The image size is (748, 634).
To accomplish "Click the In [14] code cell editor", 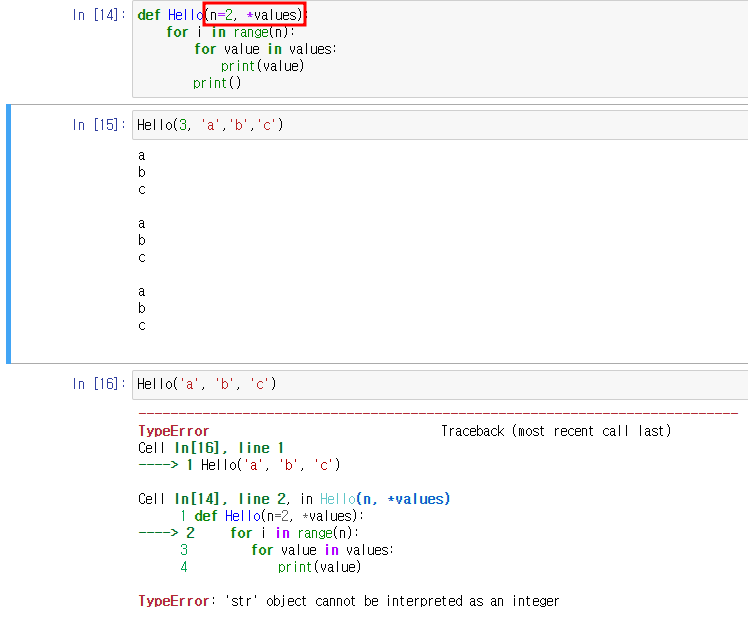I will pyautogui.click(x=440, y=49).
